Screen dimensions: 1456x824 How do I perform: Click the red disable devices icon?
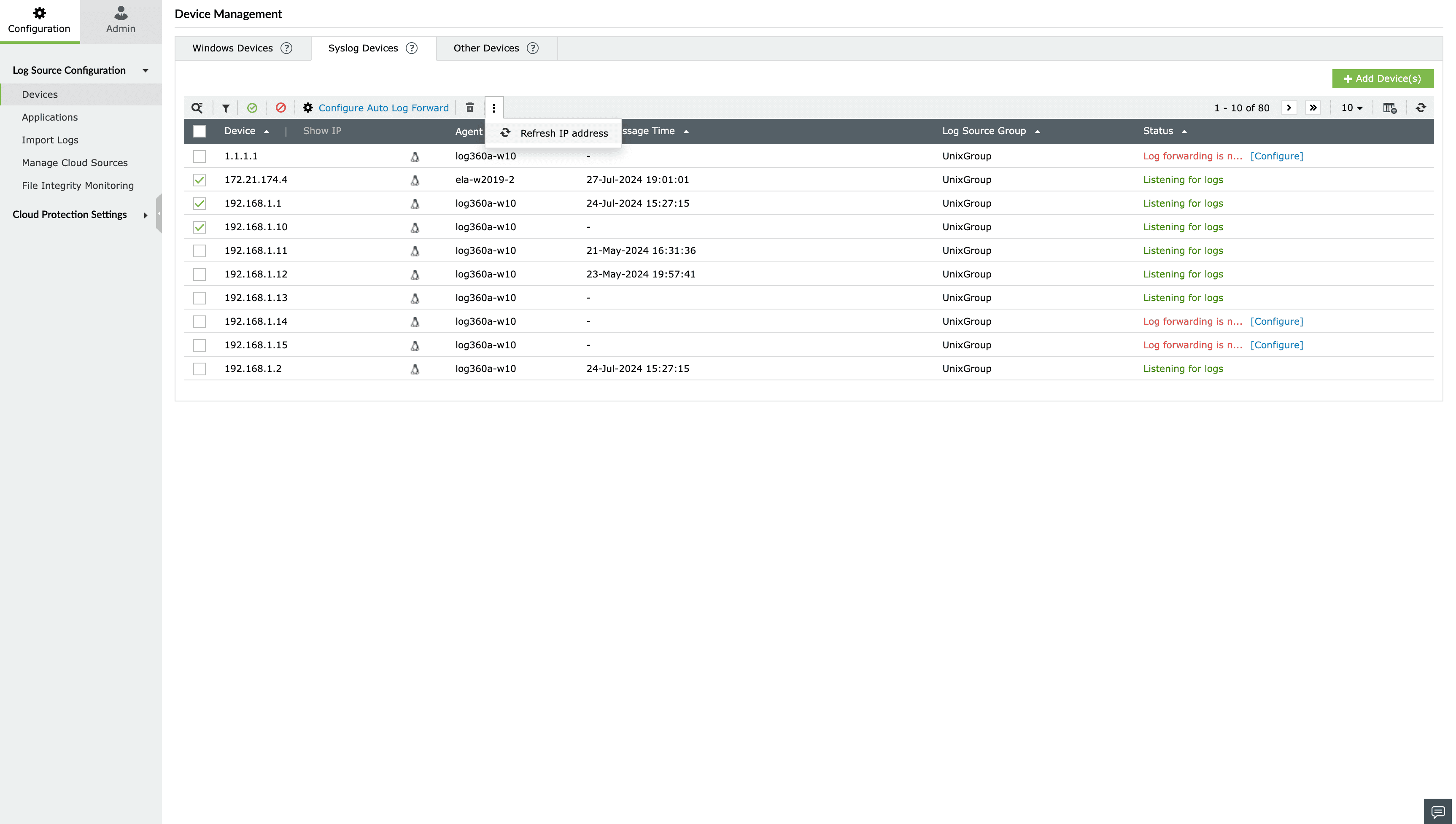(280, 108)
